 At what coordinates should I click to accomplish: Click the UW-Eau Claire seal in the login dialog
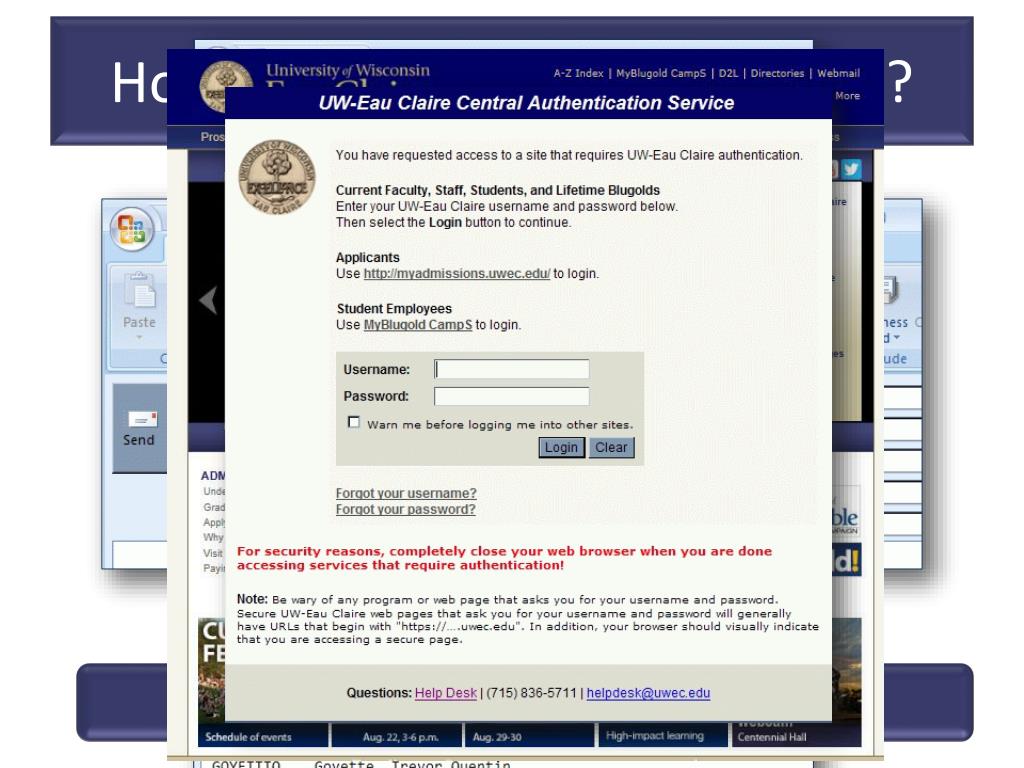(276, 177)
